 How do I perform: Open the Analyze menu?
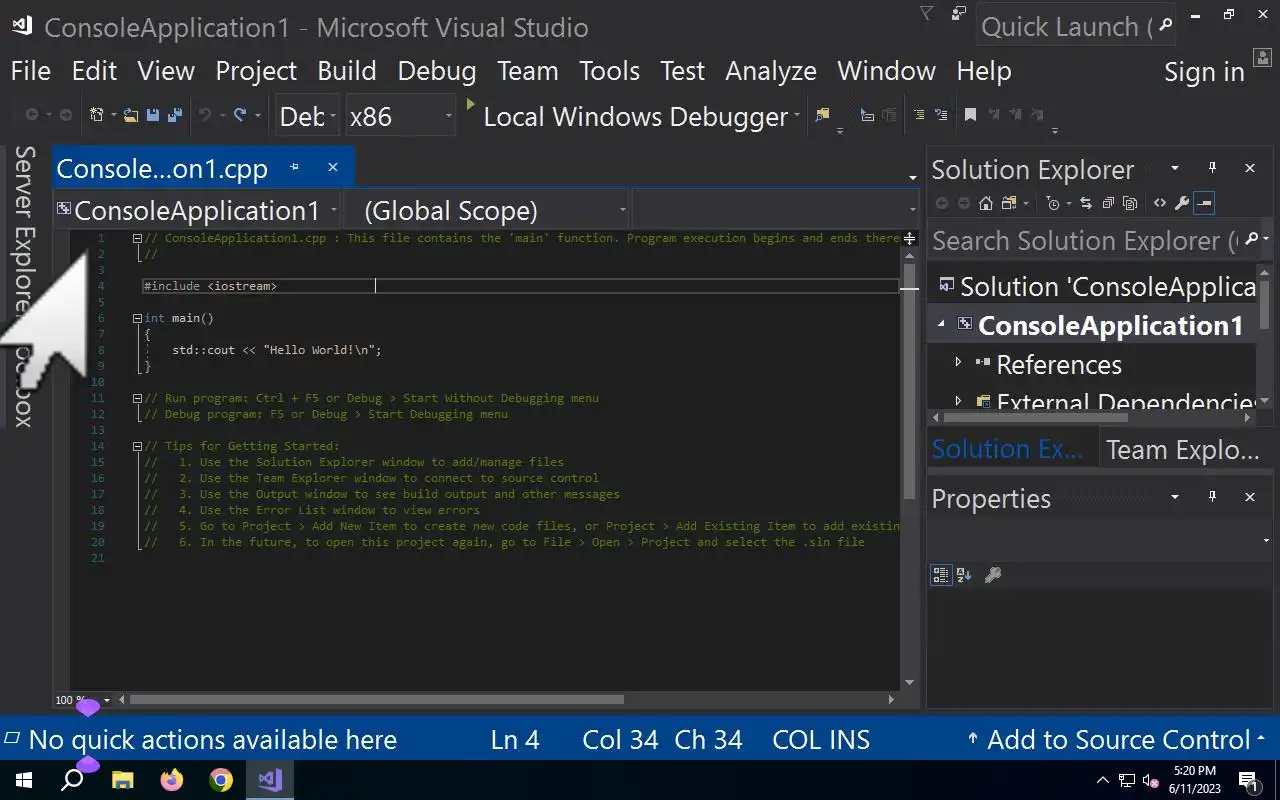pos(770,71)
